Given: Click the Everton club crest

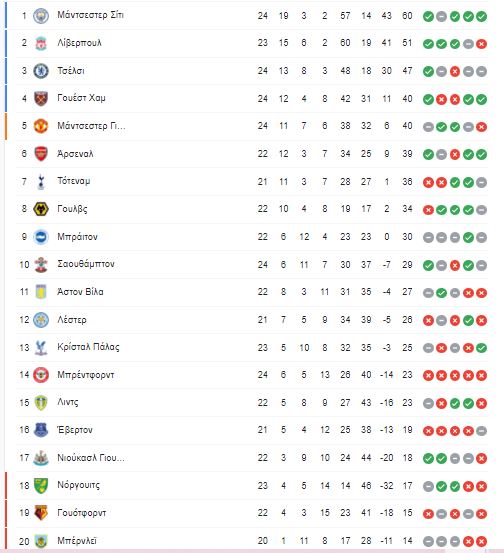Looking at the screenshot, I should coord(41,430).
